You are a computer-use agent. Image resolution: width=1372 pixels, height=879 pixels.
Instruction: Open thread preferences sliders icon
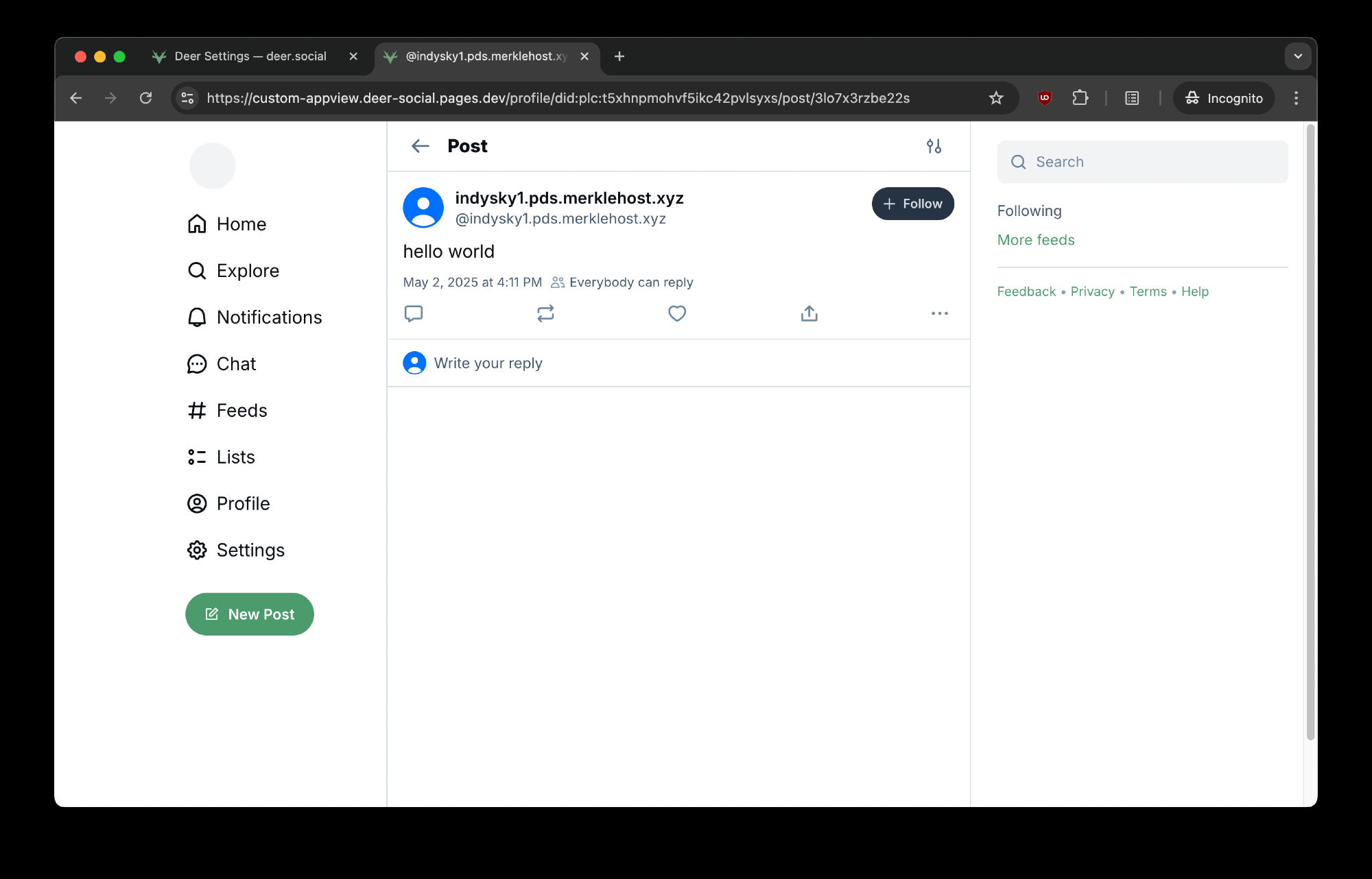(934, 146)
